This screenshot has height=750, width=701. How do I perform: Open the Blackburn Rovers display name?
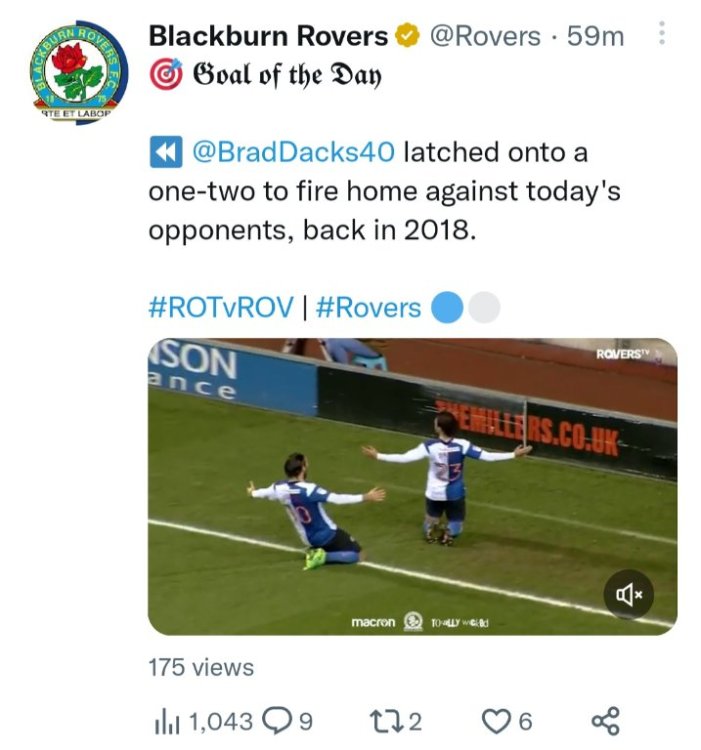(x=268, y=37)
